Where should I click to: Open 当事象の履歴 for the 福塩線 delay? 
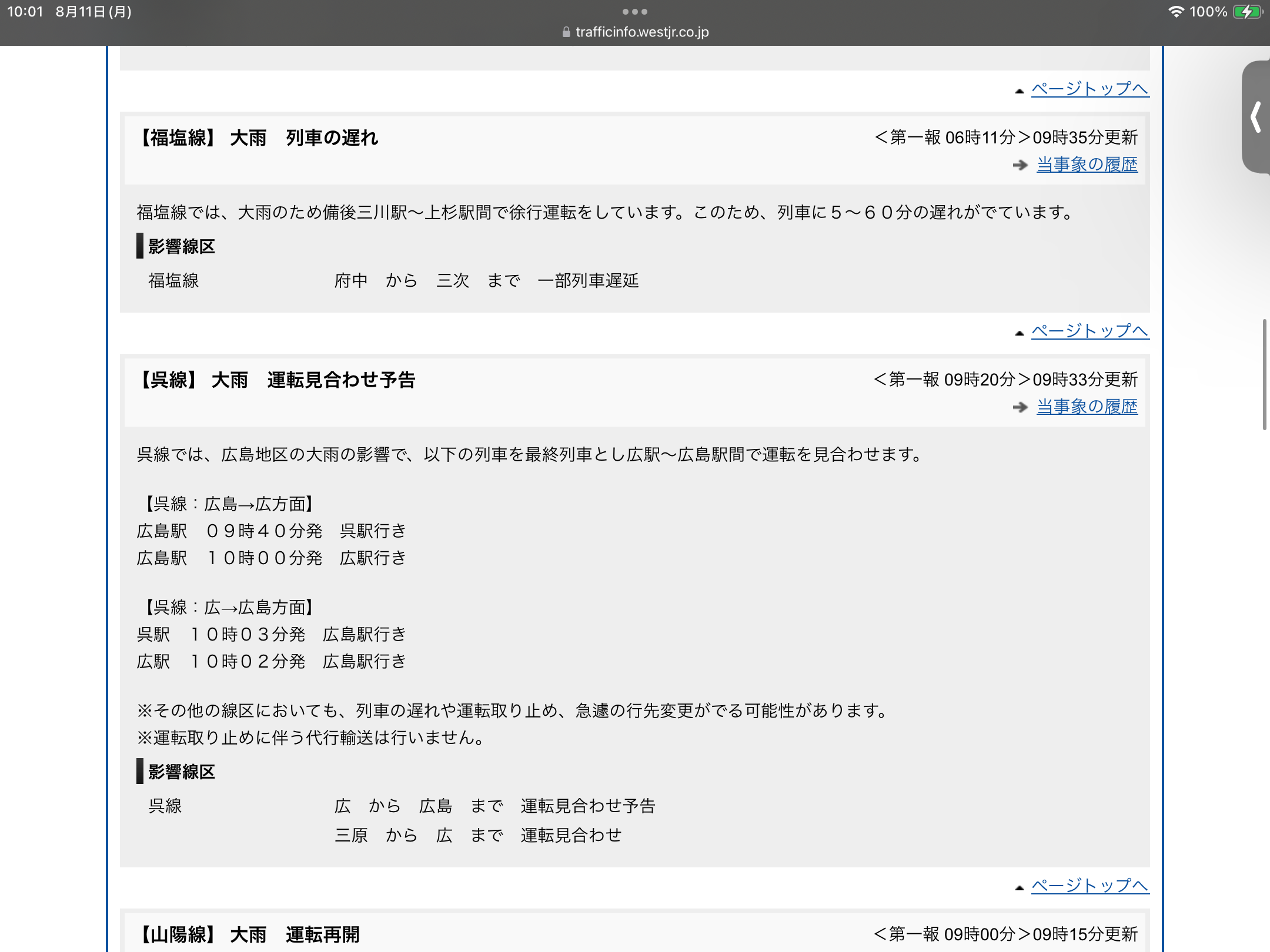pos(1087,165)
